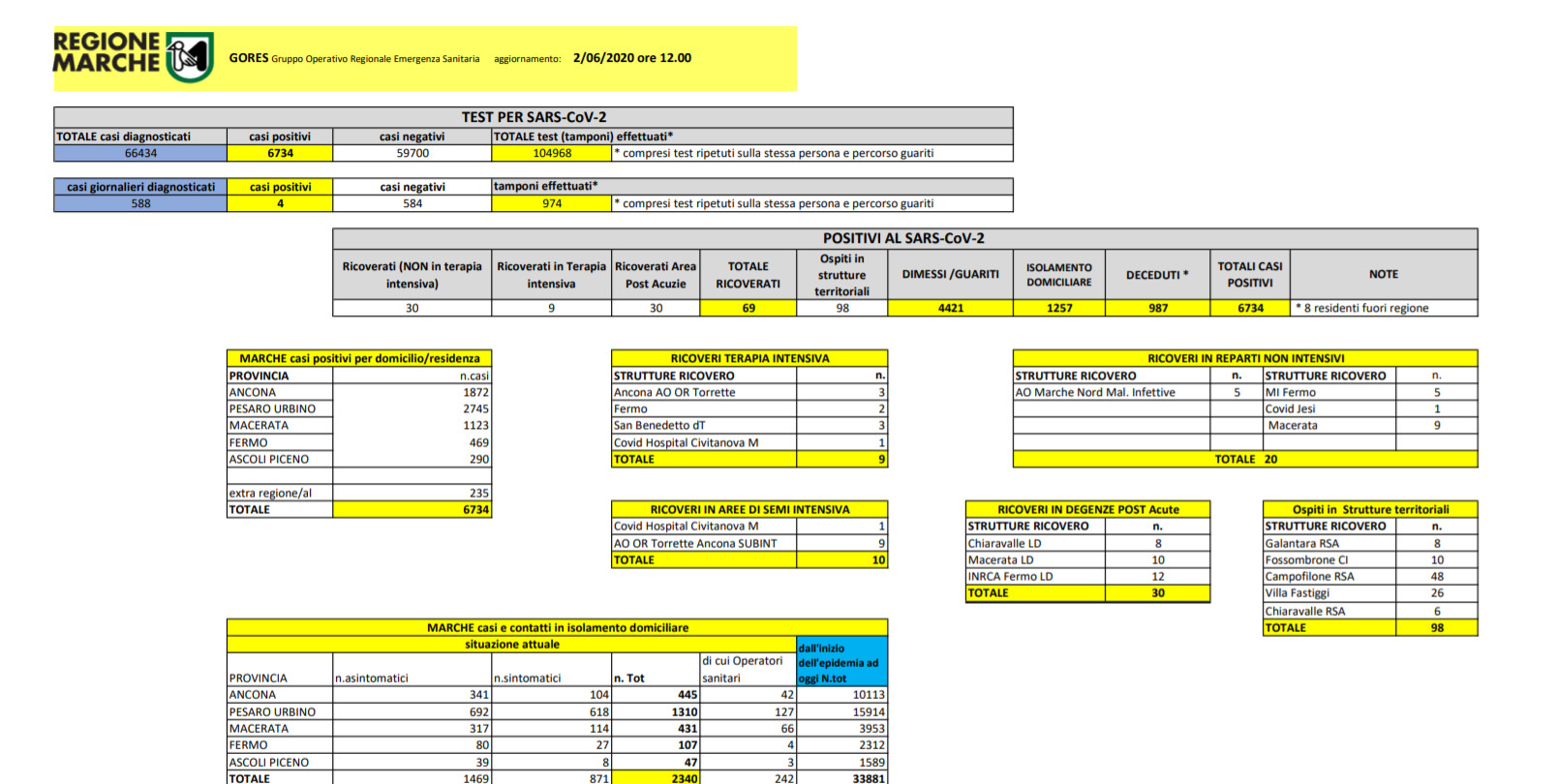Select ANCONA cumulative isolation value 10113
Image resolution: width=1557 pixels, height=784 pixels.
869,694
